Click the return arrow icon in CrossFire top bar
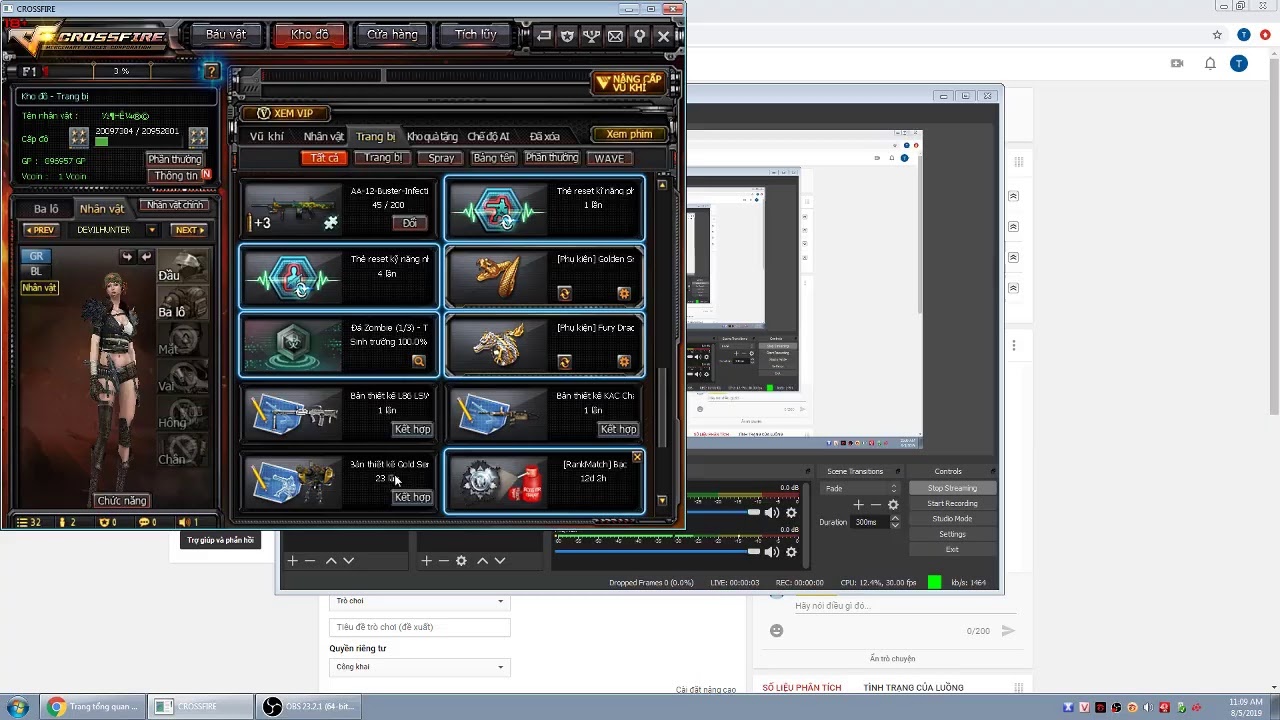The height and width of the screenshot is (720, 1280). pos(544,35)
